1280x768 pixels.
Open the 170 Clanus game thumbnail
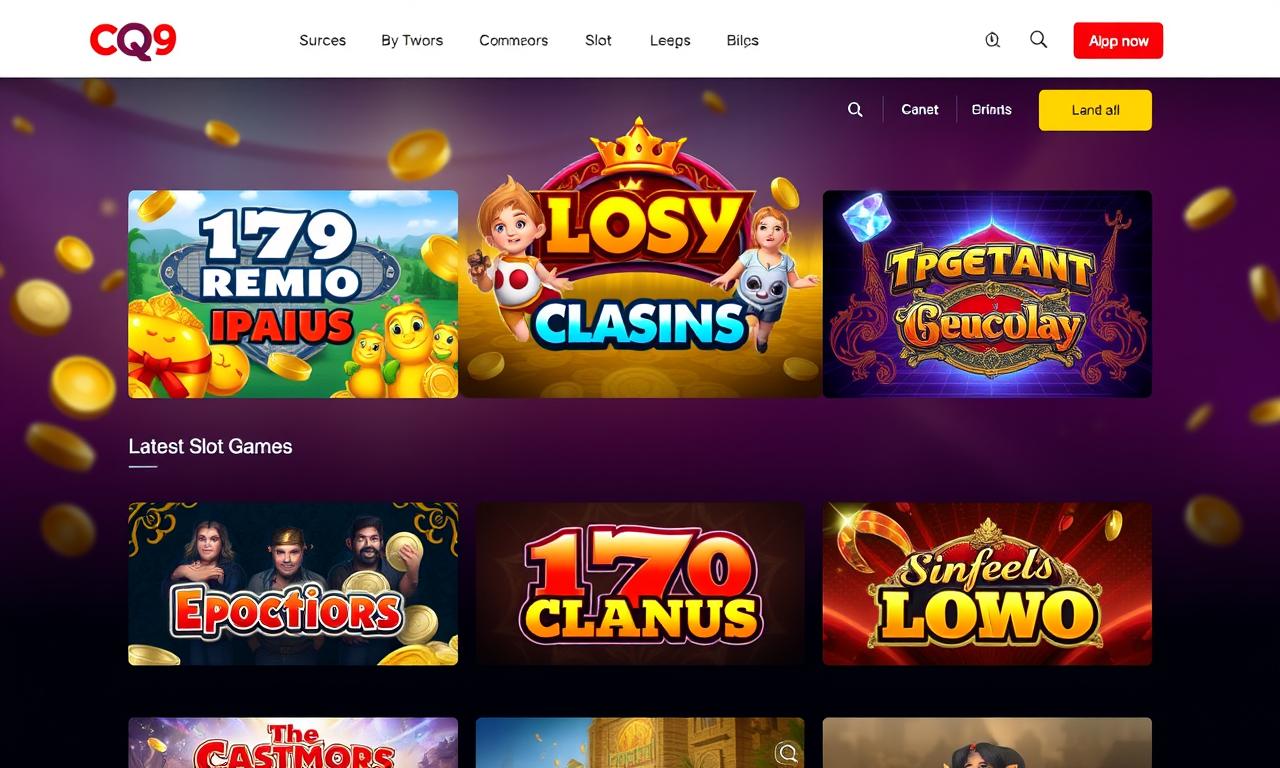[x=640, y=584]
